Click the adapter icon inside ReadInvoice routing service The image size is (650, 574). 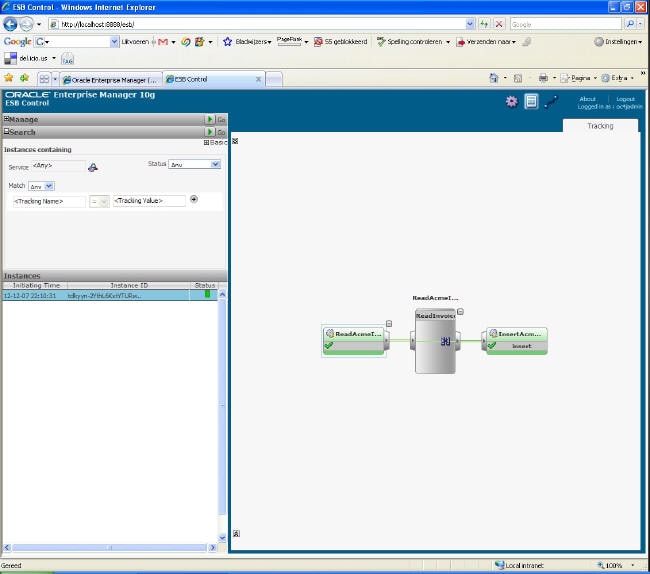pos(445,341)
